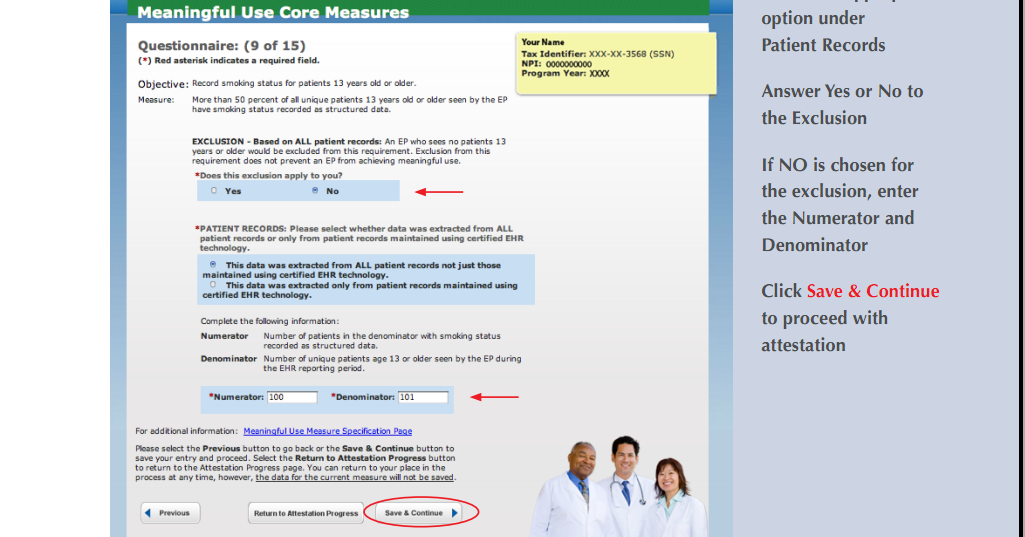Choose data extracted from ALL patient records
This screenshot has height=537, width=1025.
(213, 264)
